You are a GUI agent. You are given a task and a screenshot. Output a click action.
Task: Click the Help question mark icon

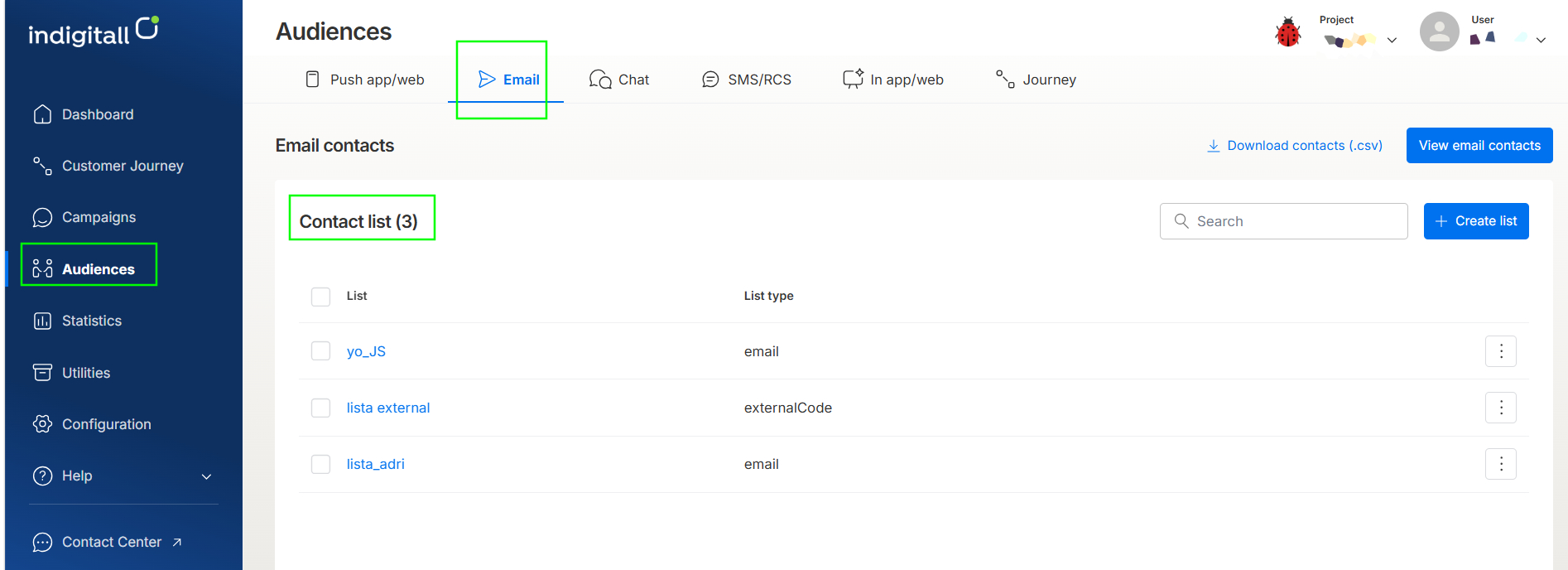point(42,476)
